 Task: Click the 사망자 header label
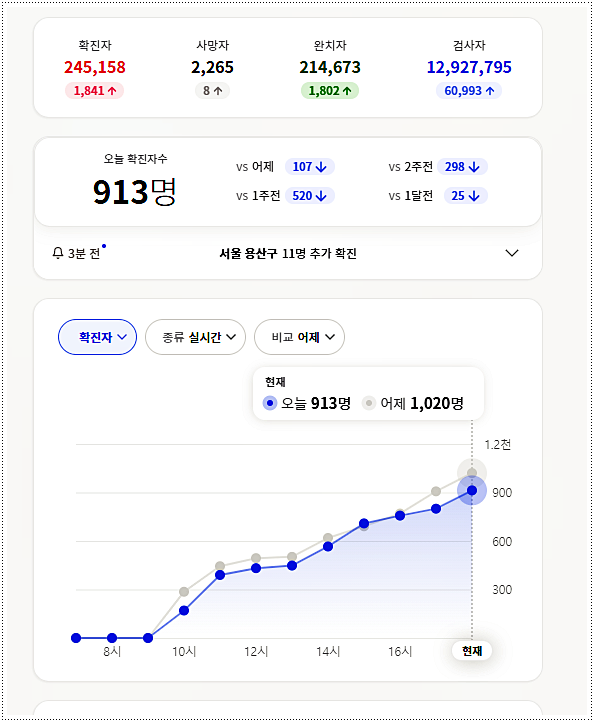point(212,45)
